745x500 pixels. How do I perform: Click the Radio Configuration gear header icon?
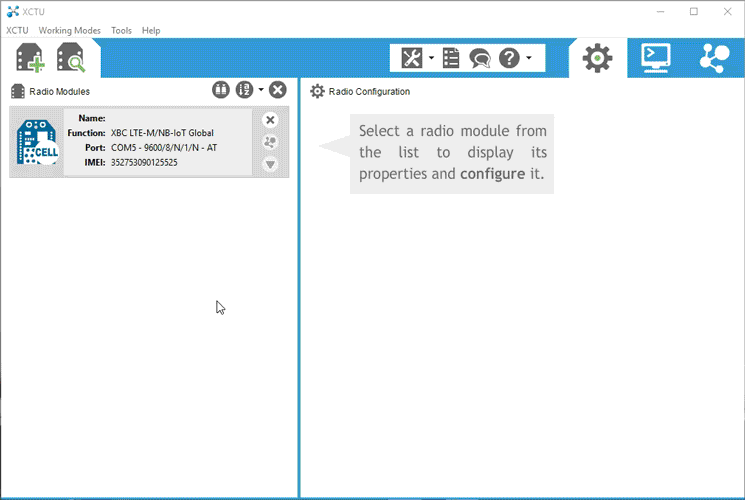pos(317,91)
